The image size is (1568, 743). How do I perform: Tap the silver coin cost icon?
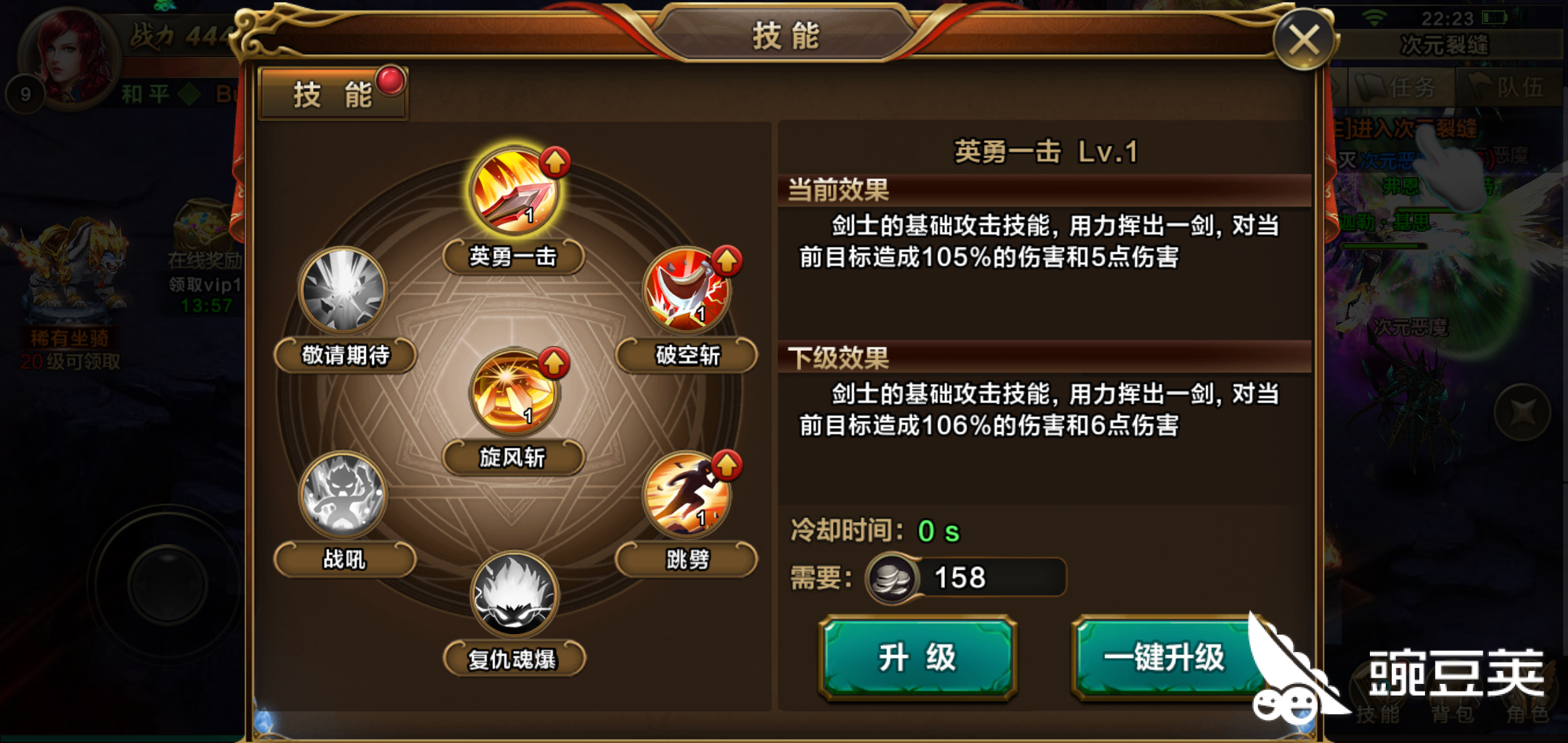892,579
